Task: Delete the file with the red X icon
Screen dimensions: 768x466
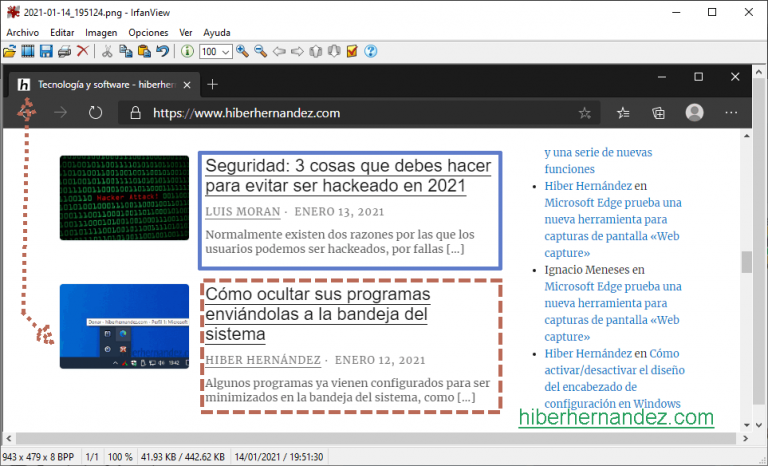Action: 82,51
